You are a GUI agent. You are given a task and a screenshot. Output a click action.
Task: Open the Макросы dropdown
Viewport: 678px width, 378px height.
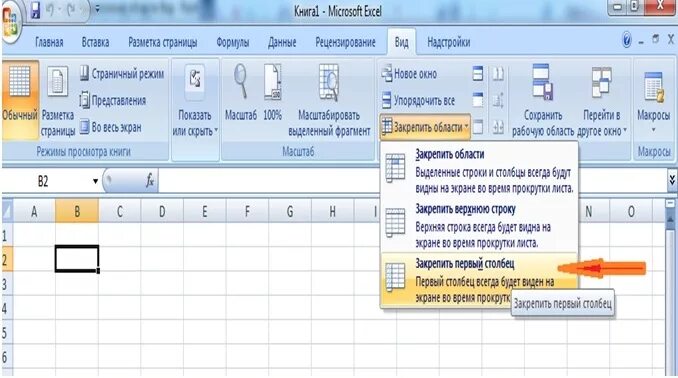[x=653, y=102]
